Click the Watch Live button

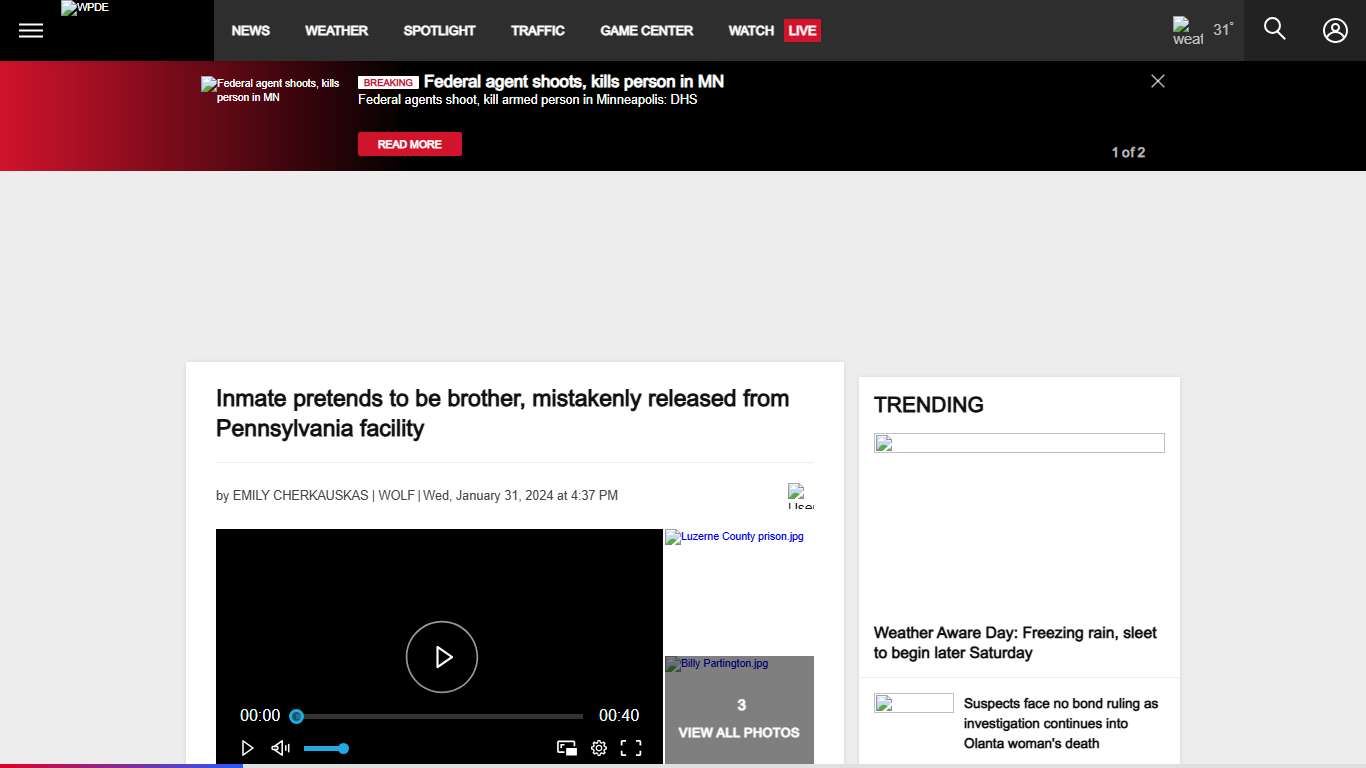pos(774,30)
